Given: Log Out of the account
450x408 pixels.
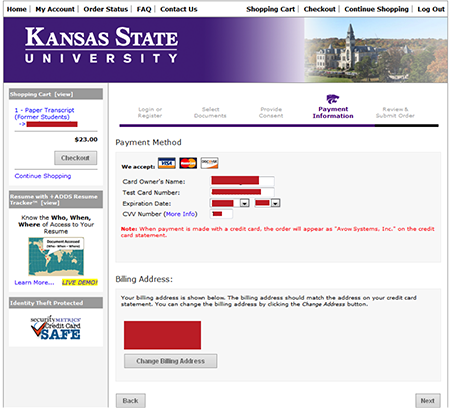Looking at the screenshot, I should pos(431,9).
